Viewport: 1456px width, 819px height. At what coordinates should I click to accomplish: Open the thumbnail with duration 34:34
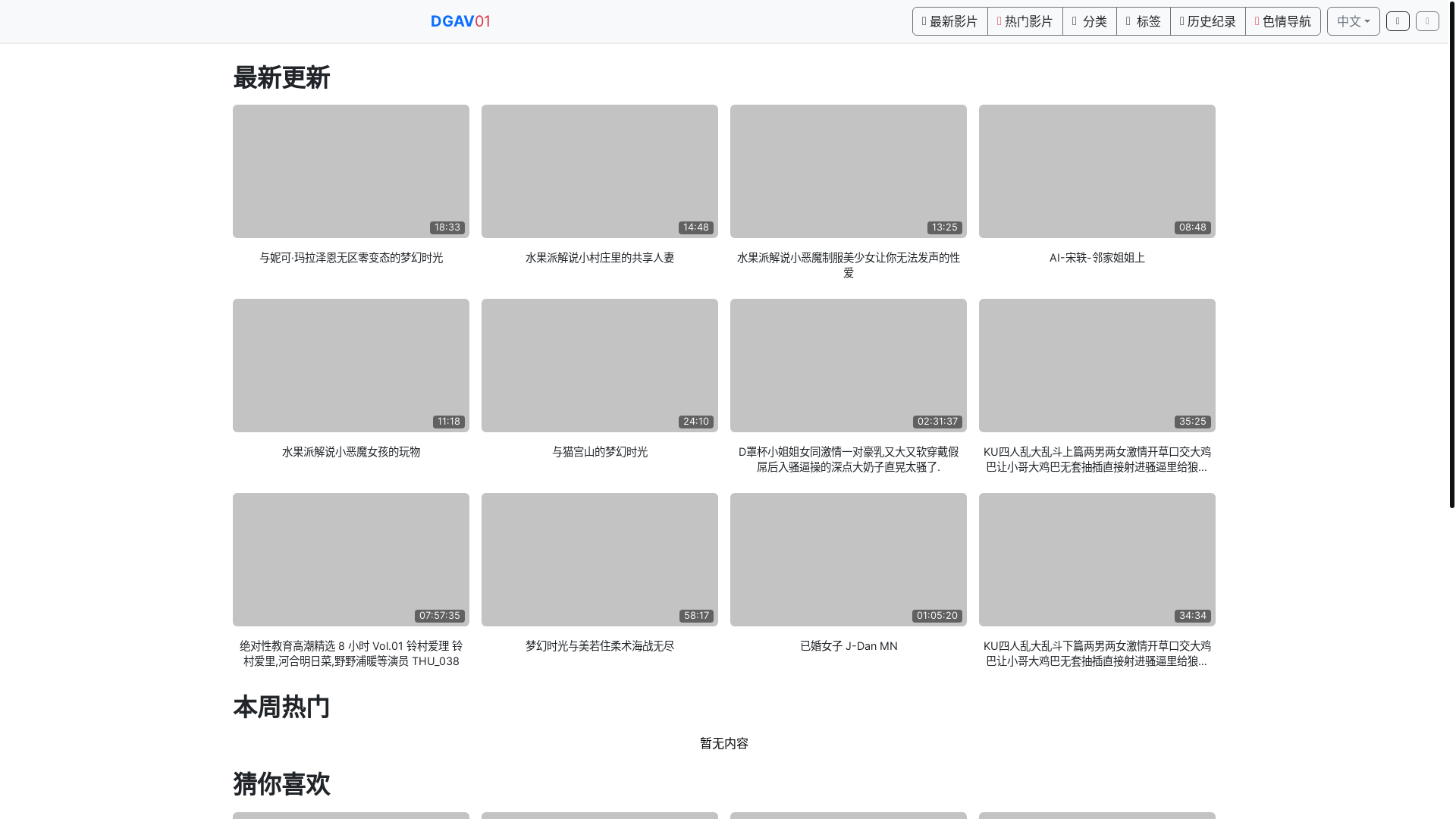coord(1097,560)
